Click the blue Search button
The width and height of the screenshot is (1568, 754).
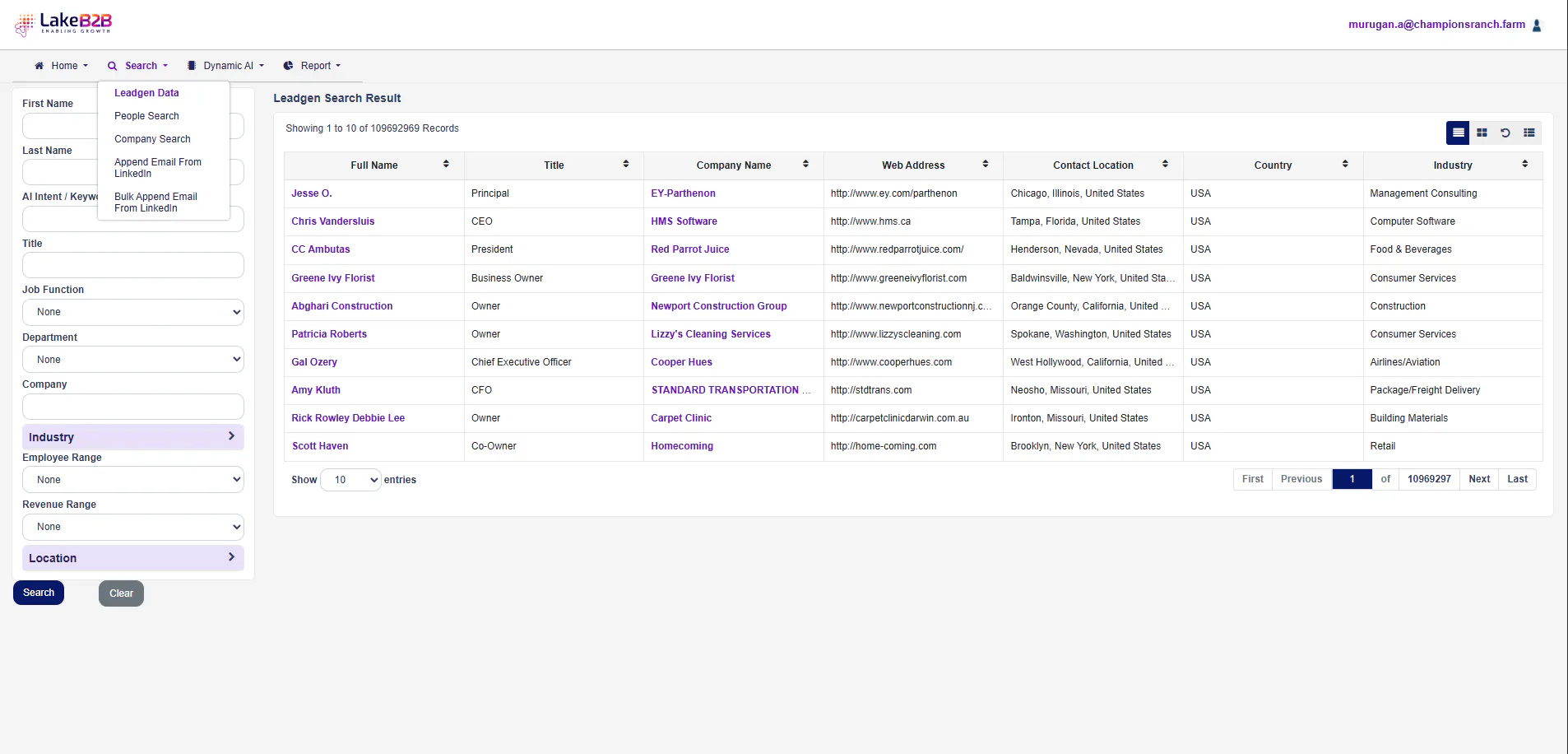pyautogui.click(x=39, y=593)
